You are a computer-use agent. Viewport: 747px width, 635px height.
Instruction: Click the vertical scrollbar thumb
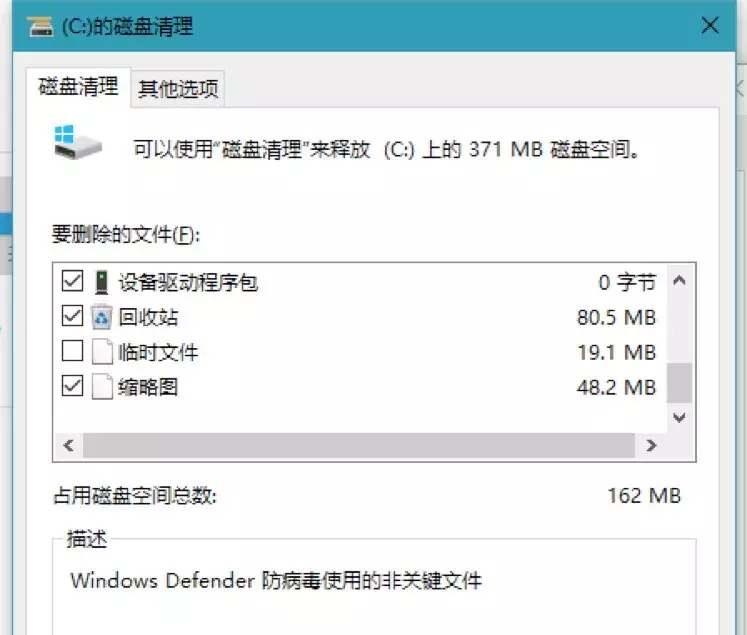[680, 382]
